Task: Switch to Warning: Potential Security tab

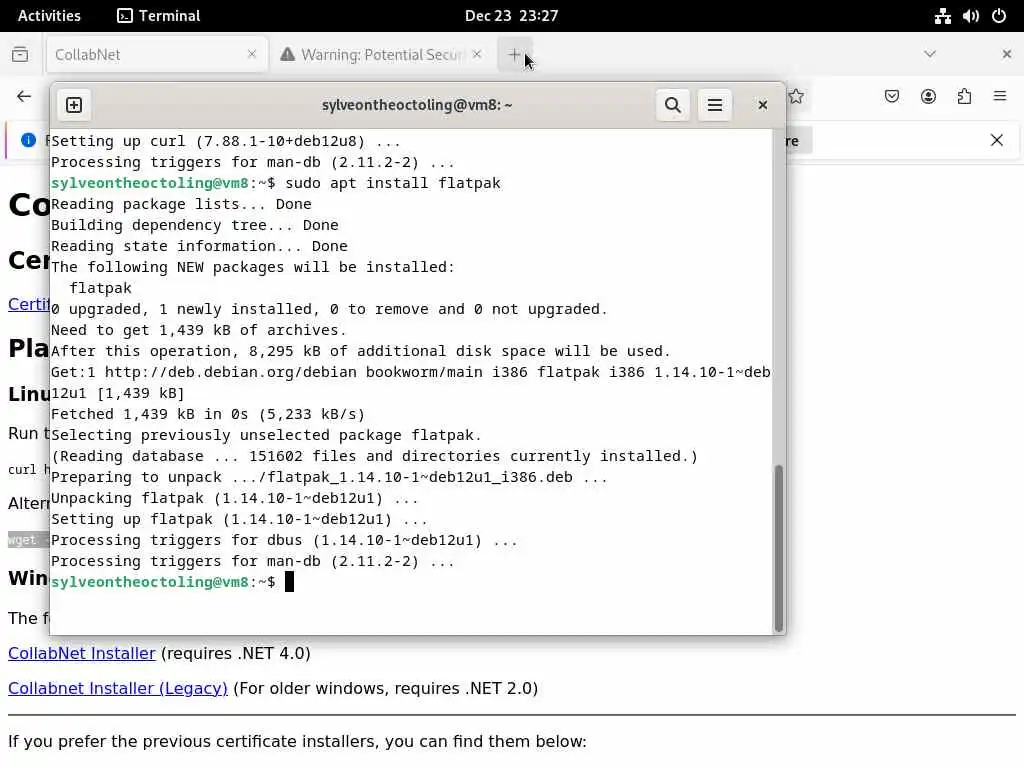Action: [382, 54]
